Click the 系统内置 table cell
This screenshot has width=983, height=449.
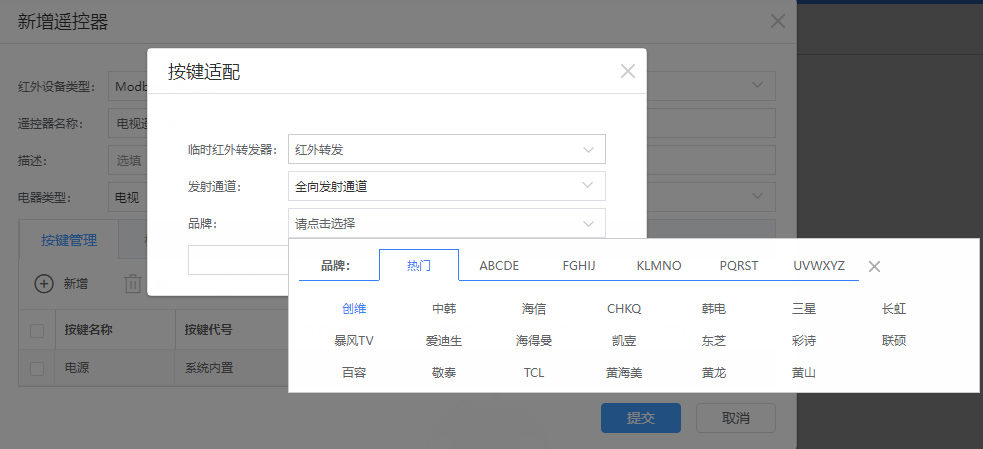click(209, 368)
